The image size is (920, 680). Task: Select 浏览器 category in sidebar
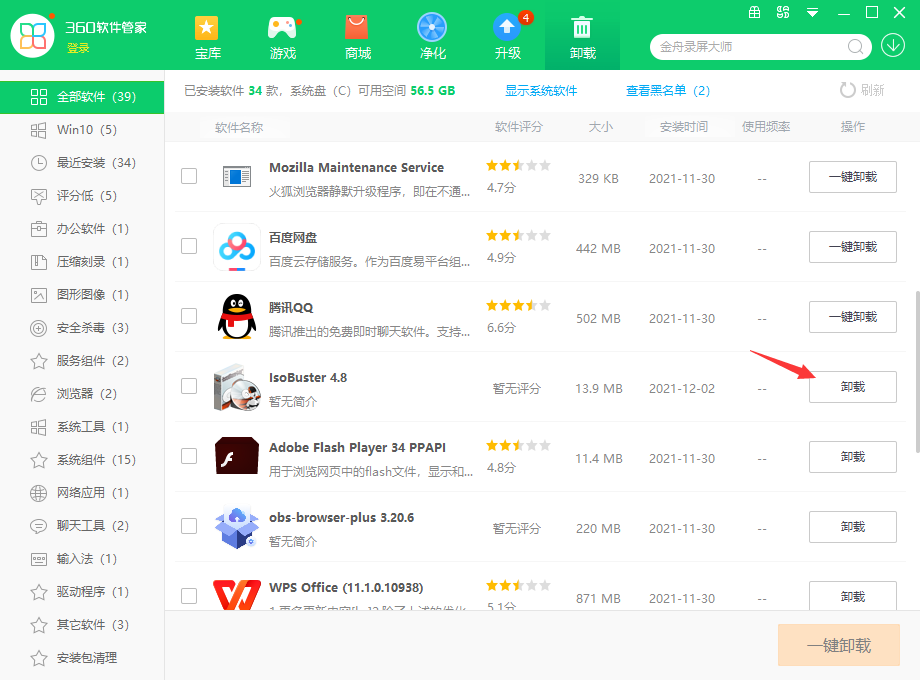click(86, 394)
